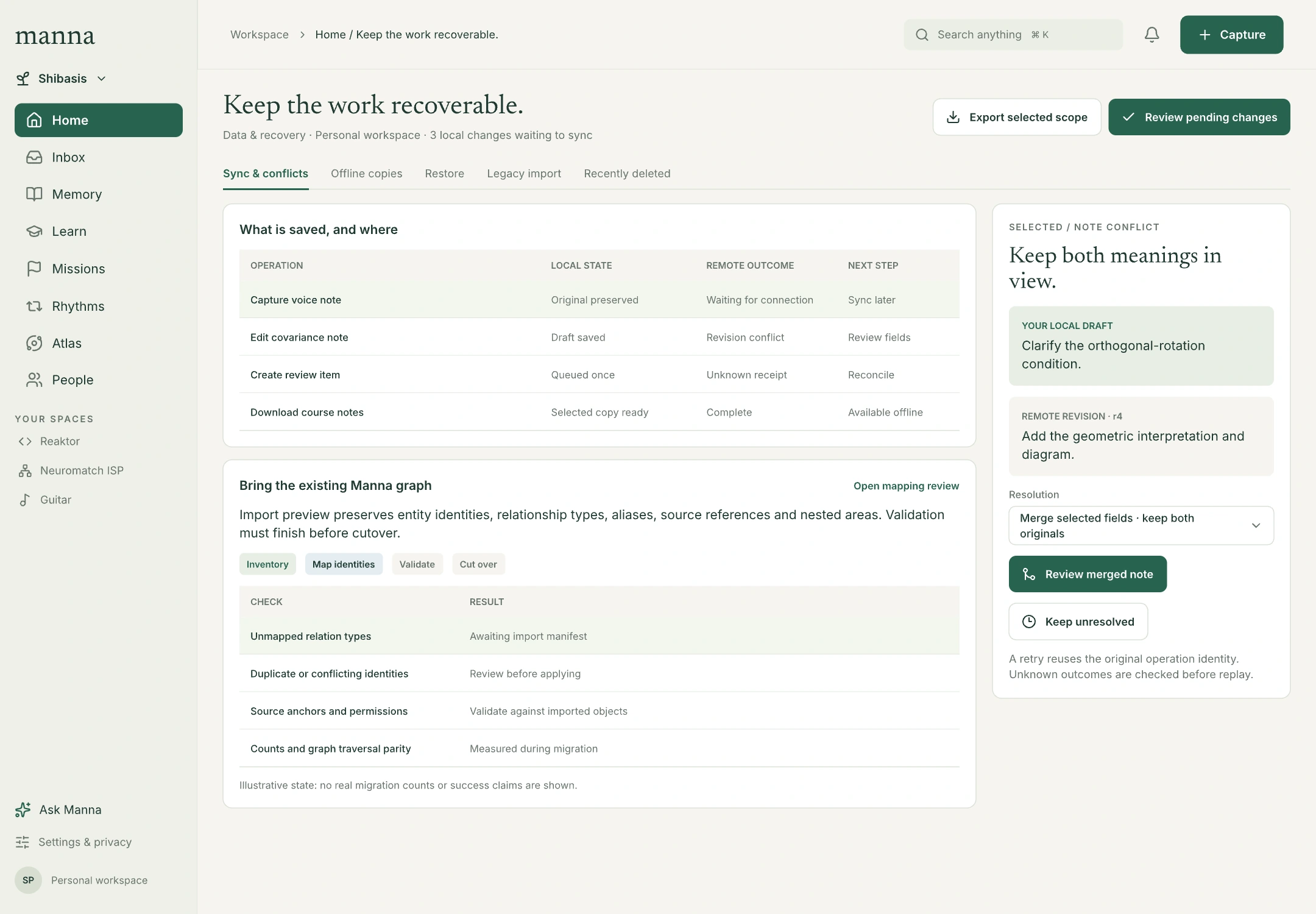The width and height of the screenshot is (1316, 914).
Task: Select the Sync & conflicts tab
Action: tap(266, 174)
